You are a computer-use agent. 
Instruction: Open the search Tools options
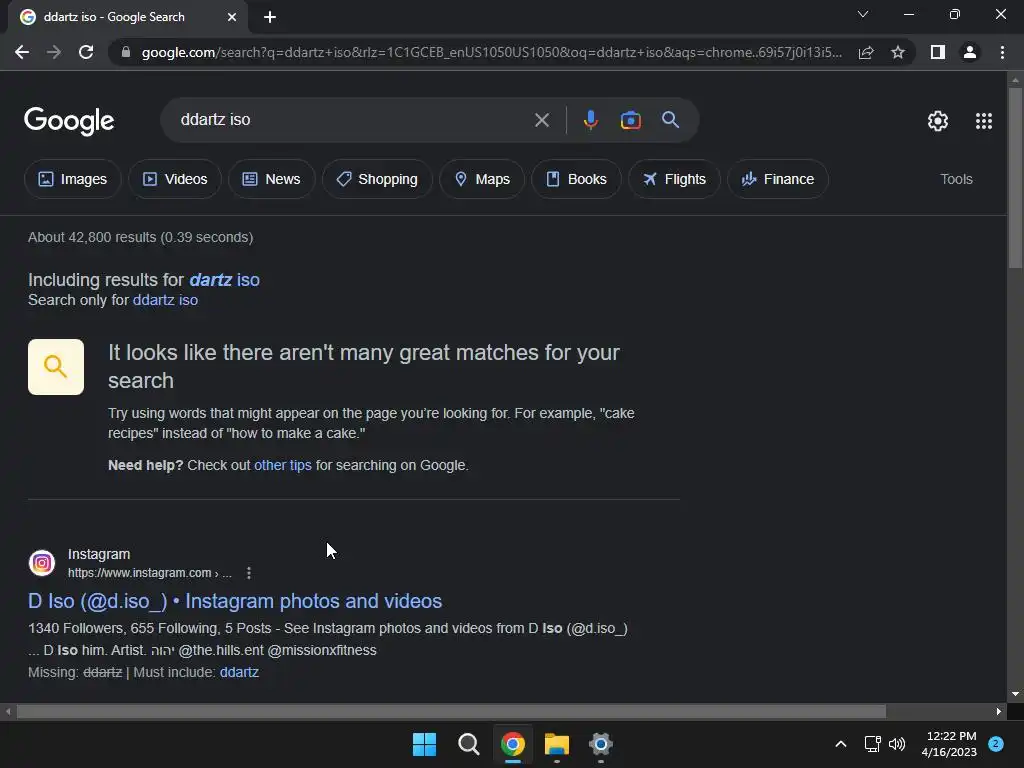click(x=956, y=179)
